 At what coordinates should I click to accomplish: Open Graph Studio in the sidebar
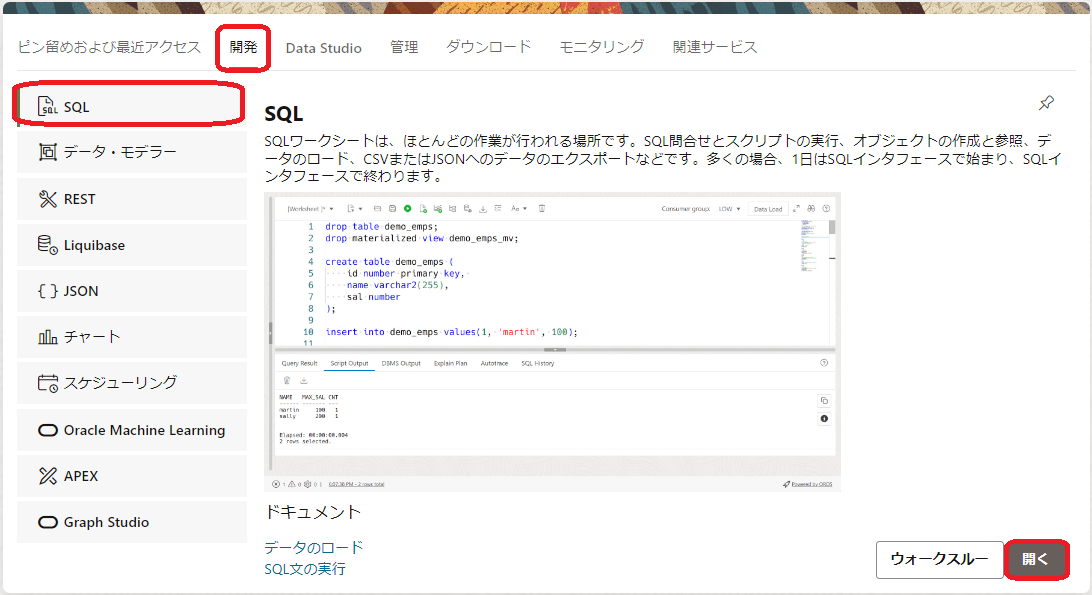pyautogui.click(x=131, y=522)
